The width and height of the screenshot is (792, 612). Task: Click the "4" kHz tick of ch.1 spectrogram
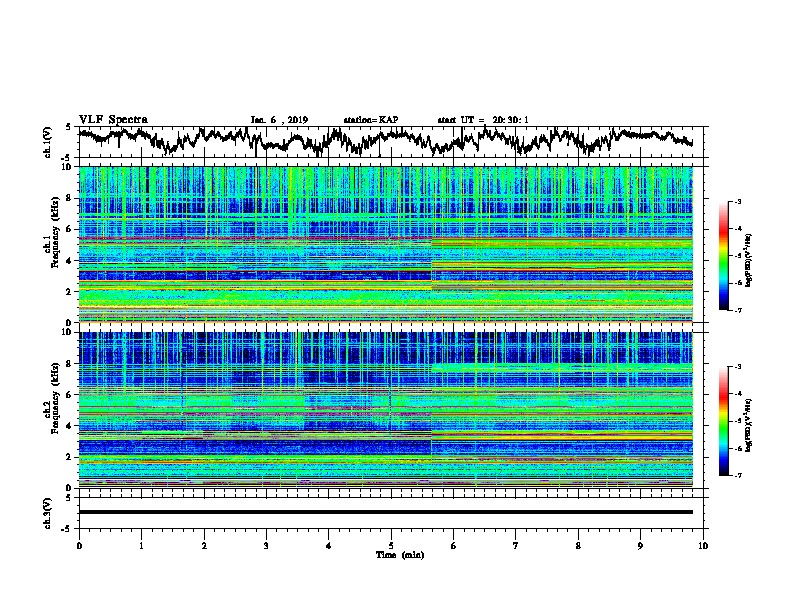click(x=70, y=261)
